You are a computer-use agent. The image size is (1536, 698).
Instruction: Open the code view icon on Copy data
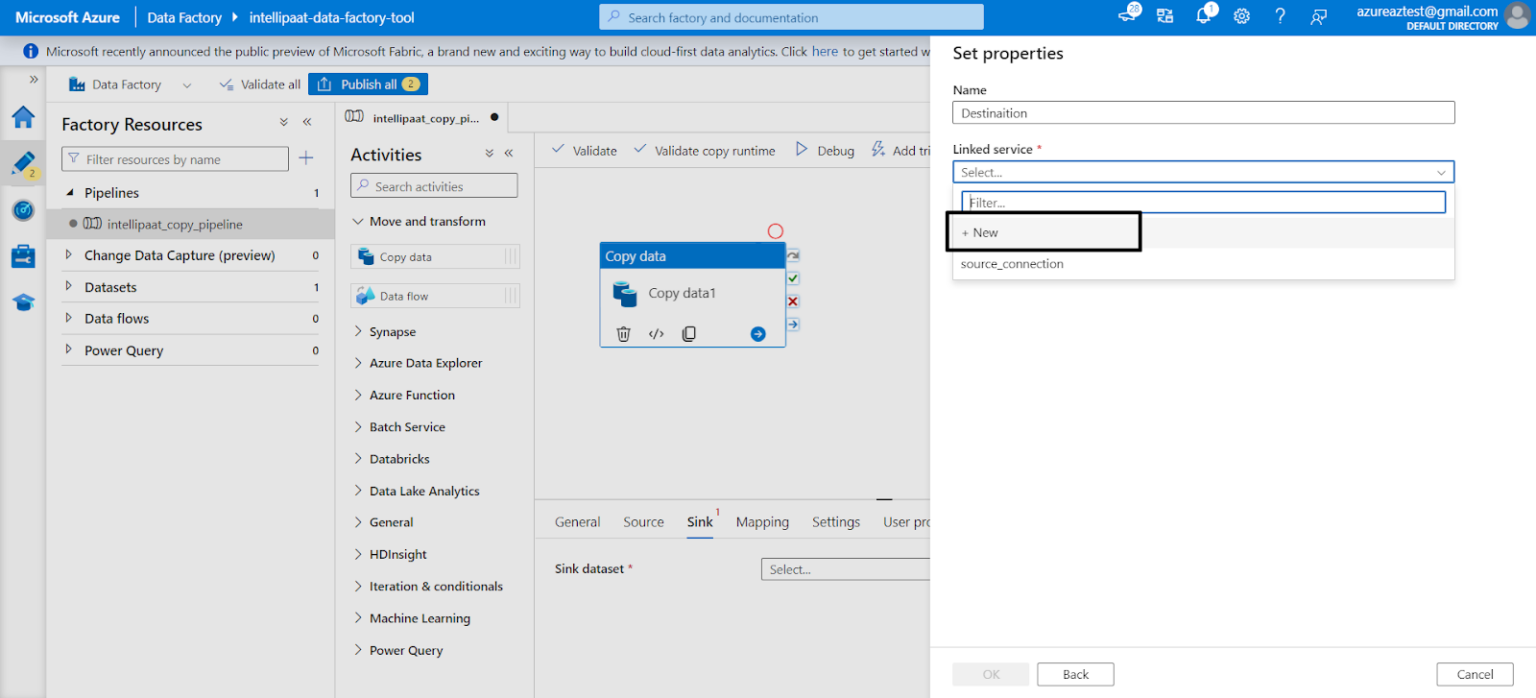[656, 334]
